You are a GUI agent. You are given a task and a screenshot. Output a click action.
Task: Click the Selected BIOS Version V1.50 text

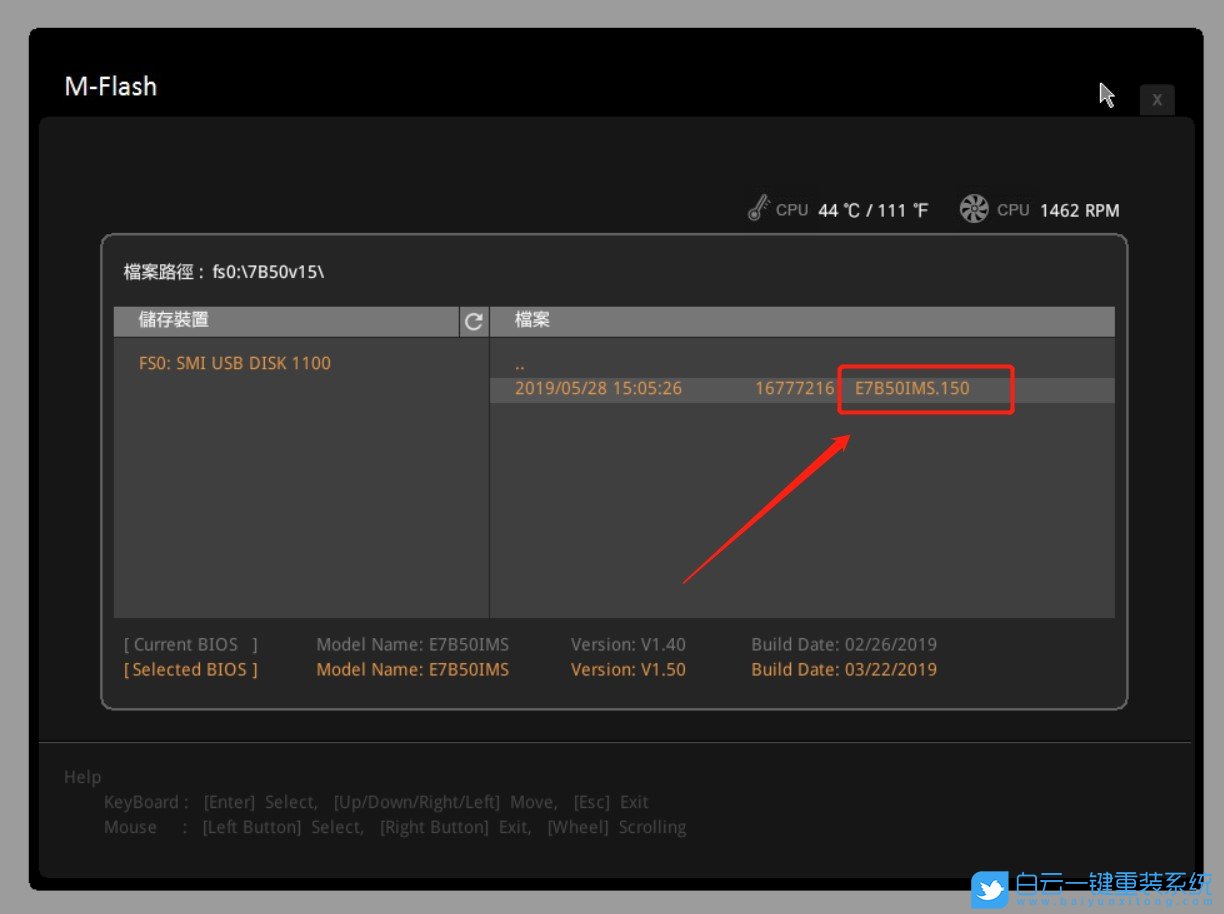pyautogui.click(x=628, y=670)
